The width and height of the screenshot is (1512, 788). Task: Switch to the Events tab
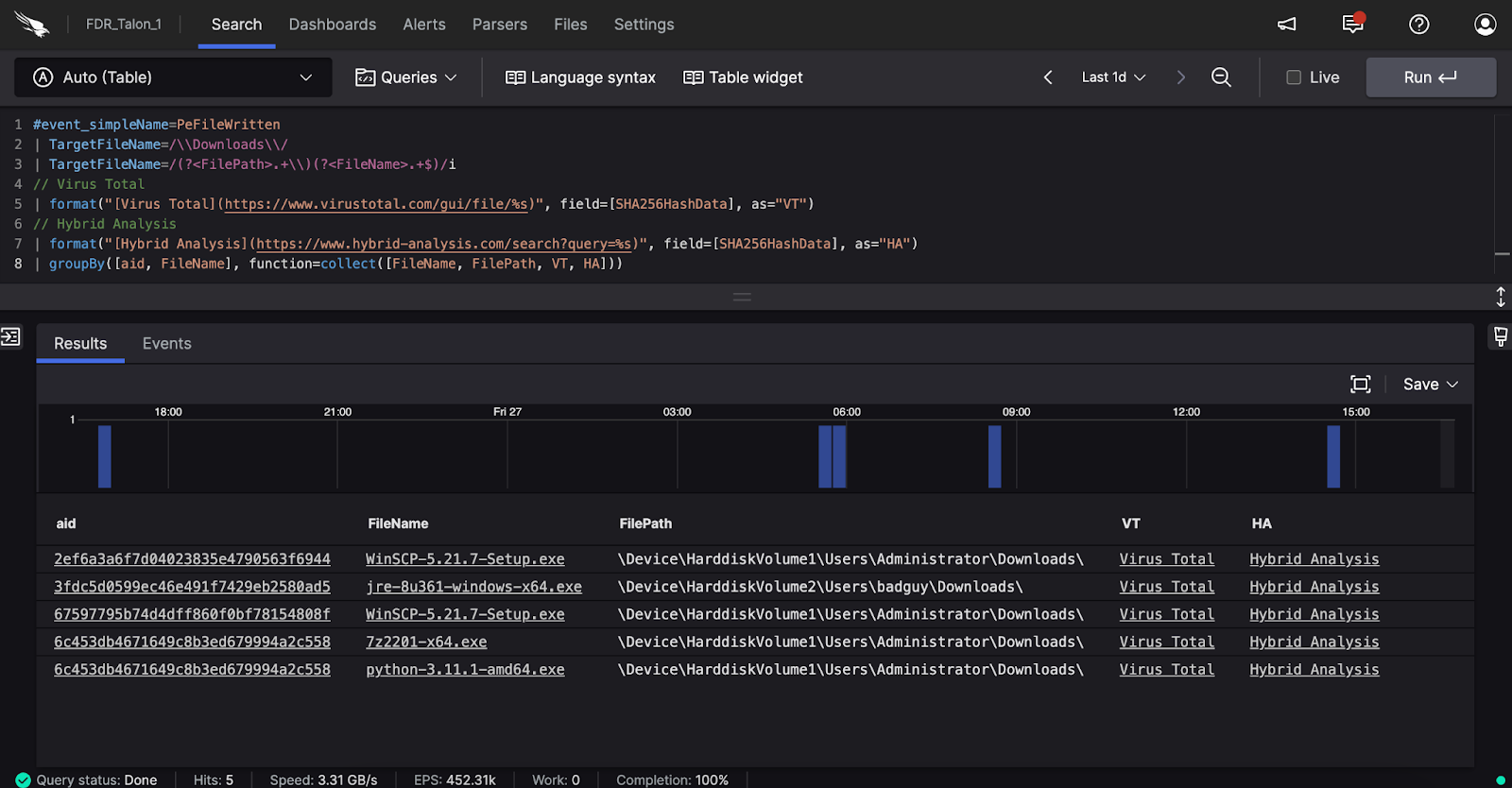click(167, 344)
